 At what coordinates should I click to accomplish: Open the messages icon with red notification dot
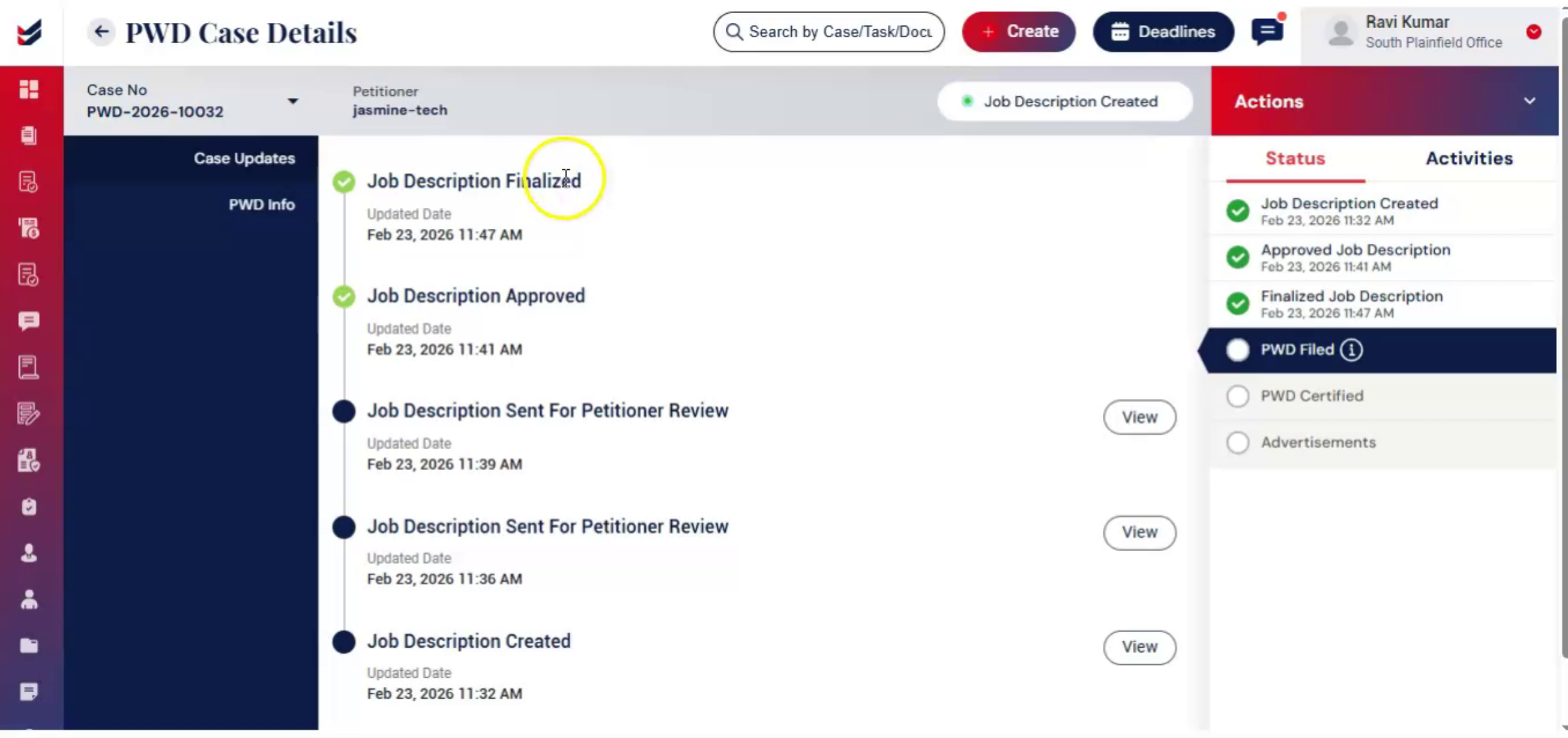1267,31
